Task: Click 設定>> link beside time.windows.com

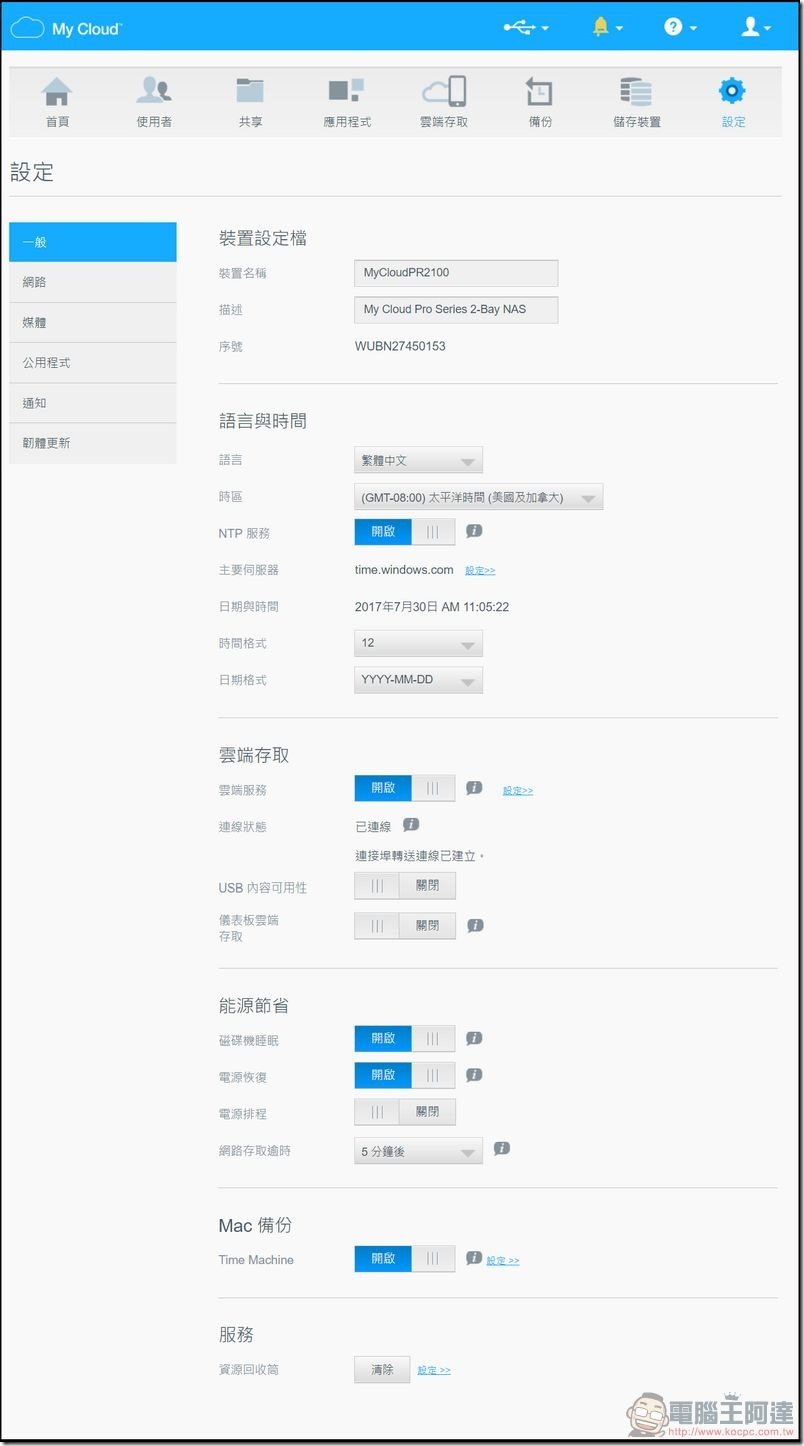Action: (480, 571)
